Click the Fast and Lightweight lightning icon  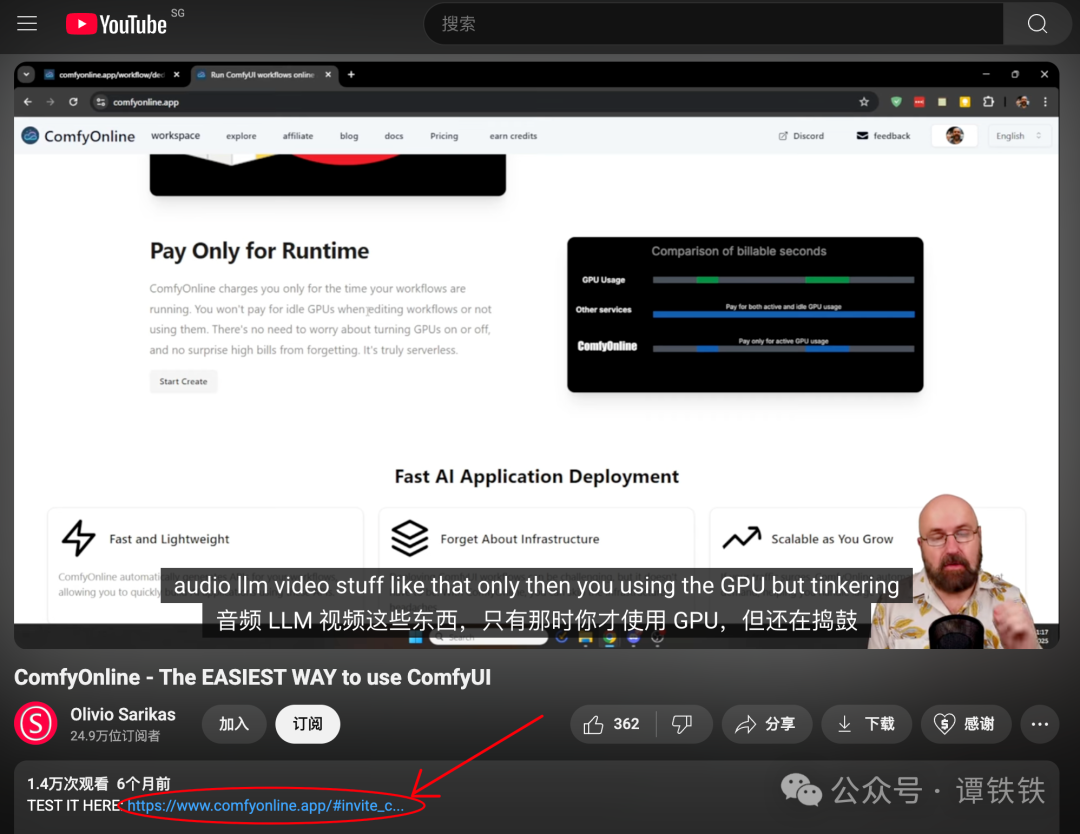click(x=79, y=539)
